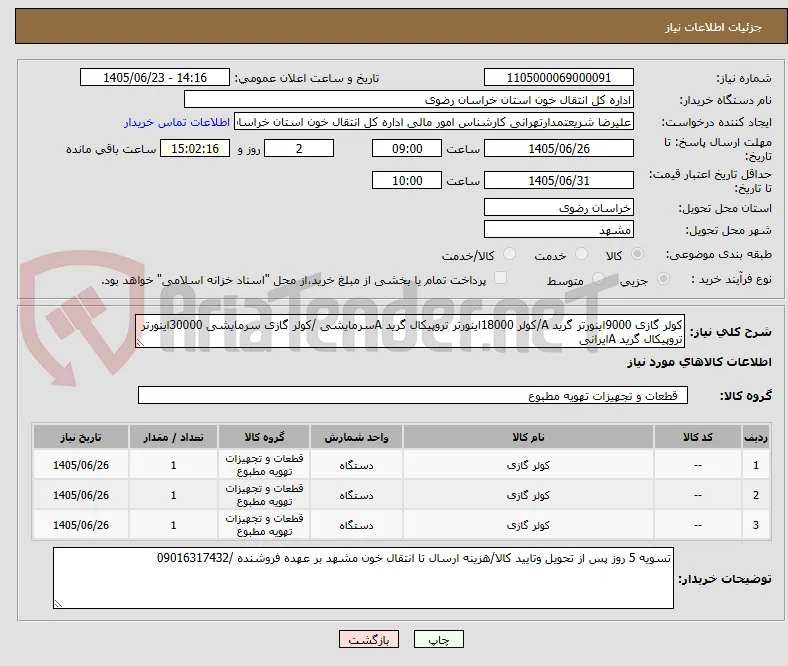788x666 pixels.
Task: Select the خدمت radio button
Action: (581, 254)
